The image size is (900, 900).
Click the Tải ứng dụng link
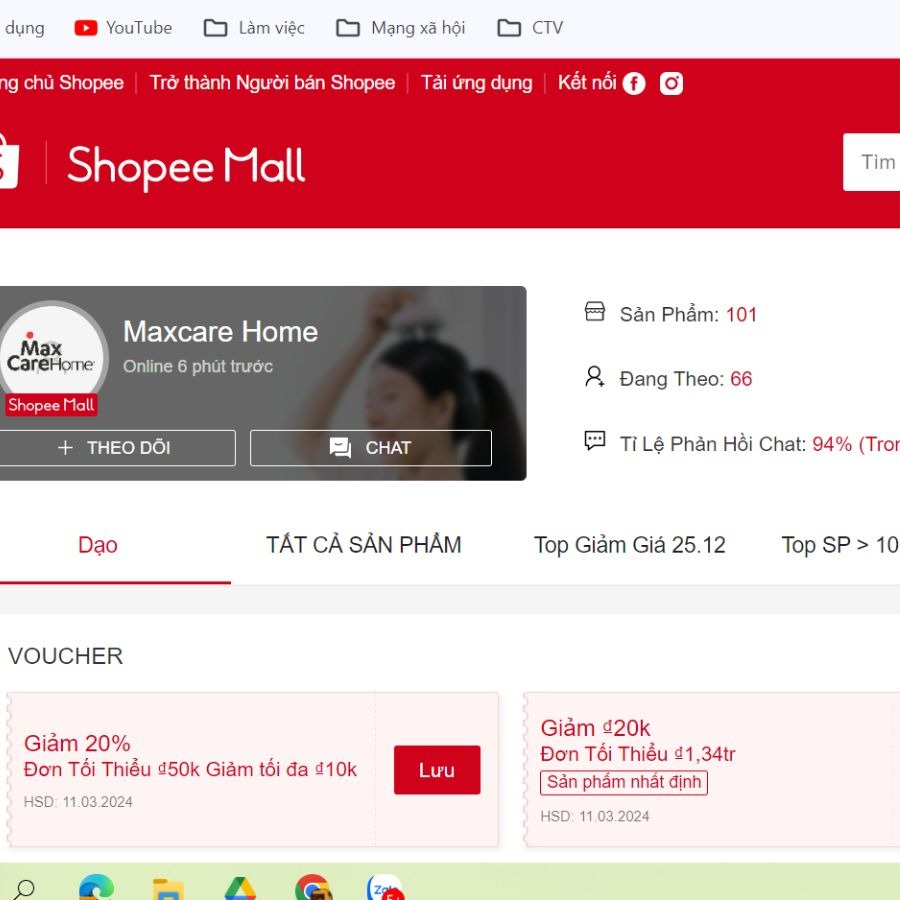tap(476, 83)
